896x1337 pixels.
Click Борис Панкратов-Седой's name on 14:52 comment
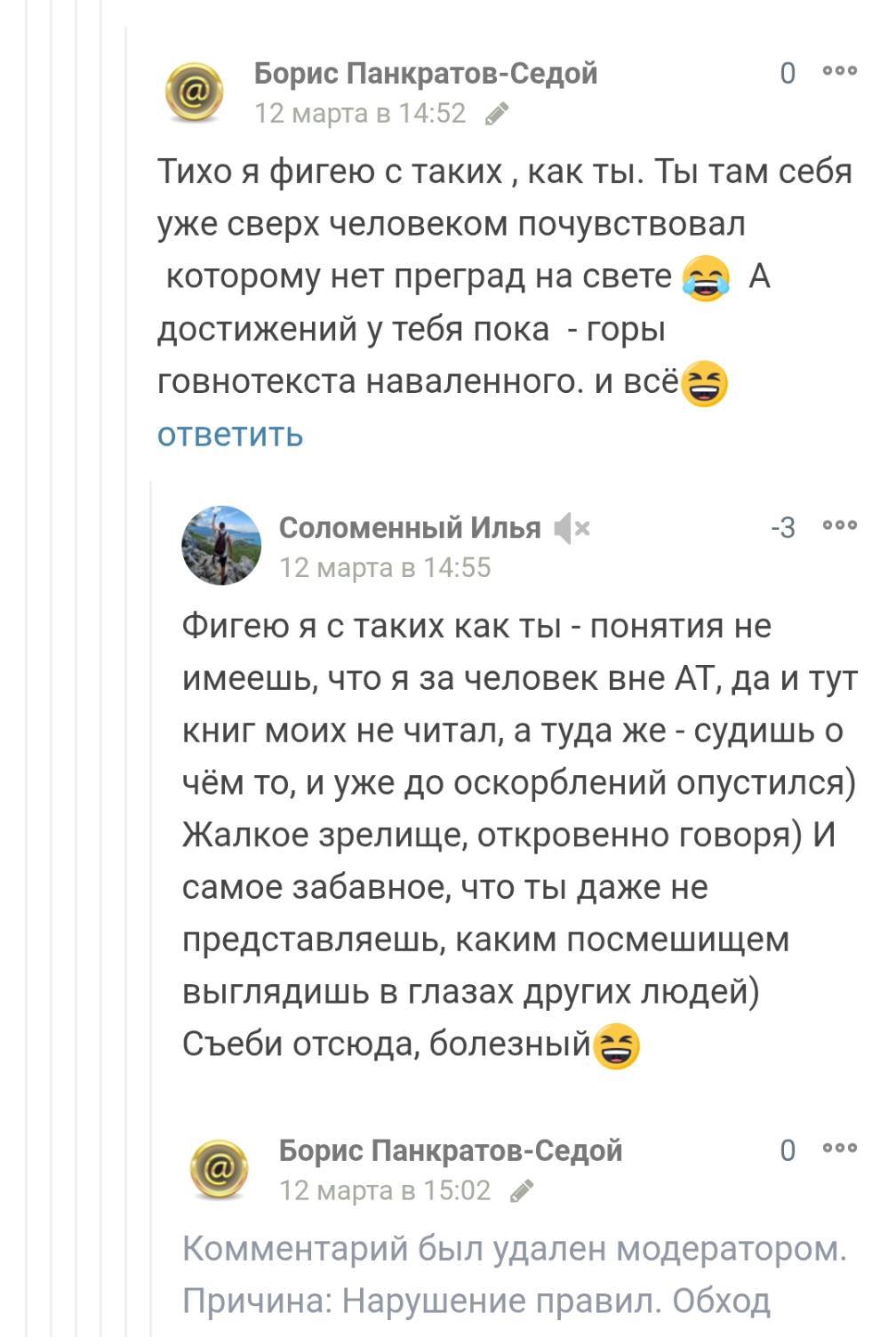point(426,73)
